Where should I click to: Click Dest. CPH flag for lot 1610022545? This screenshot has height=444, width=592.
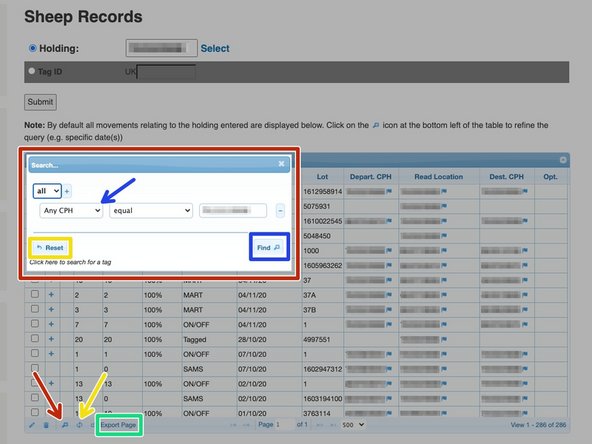(525, 221)
